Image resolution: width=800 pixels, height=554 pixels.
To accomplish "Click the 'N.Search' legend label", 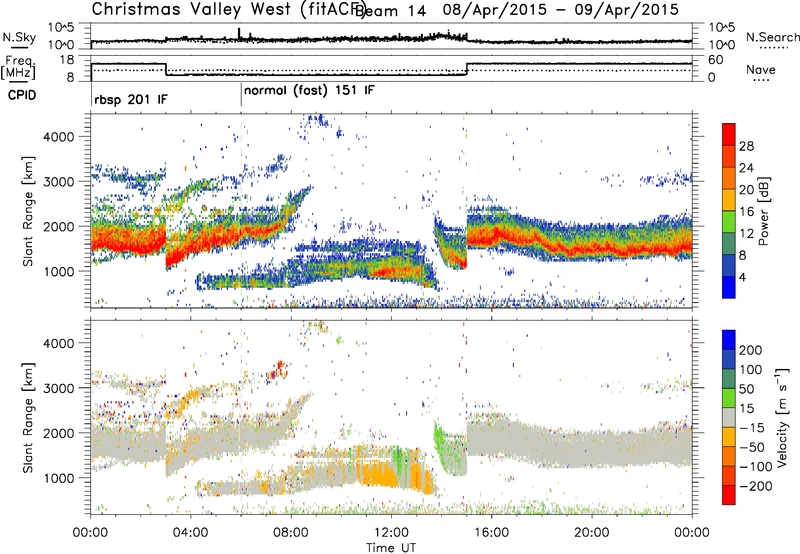I will click(772, 37).
